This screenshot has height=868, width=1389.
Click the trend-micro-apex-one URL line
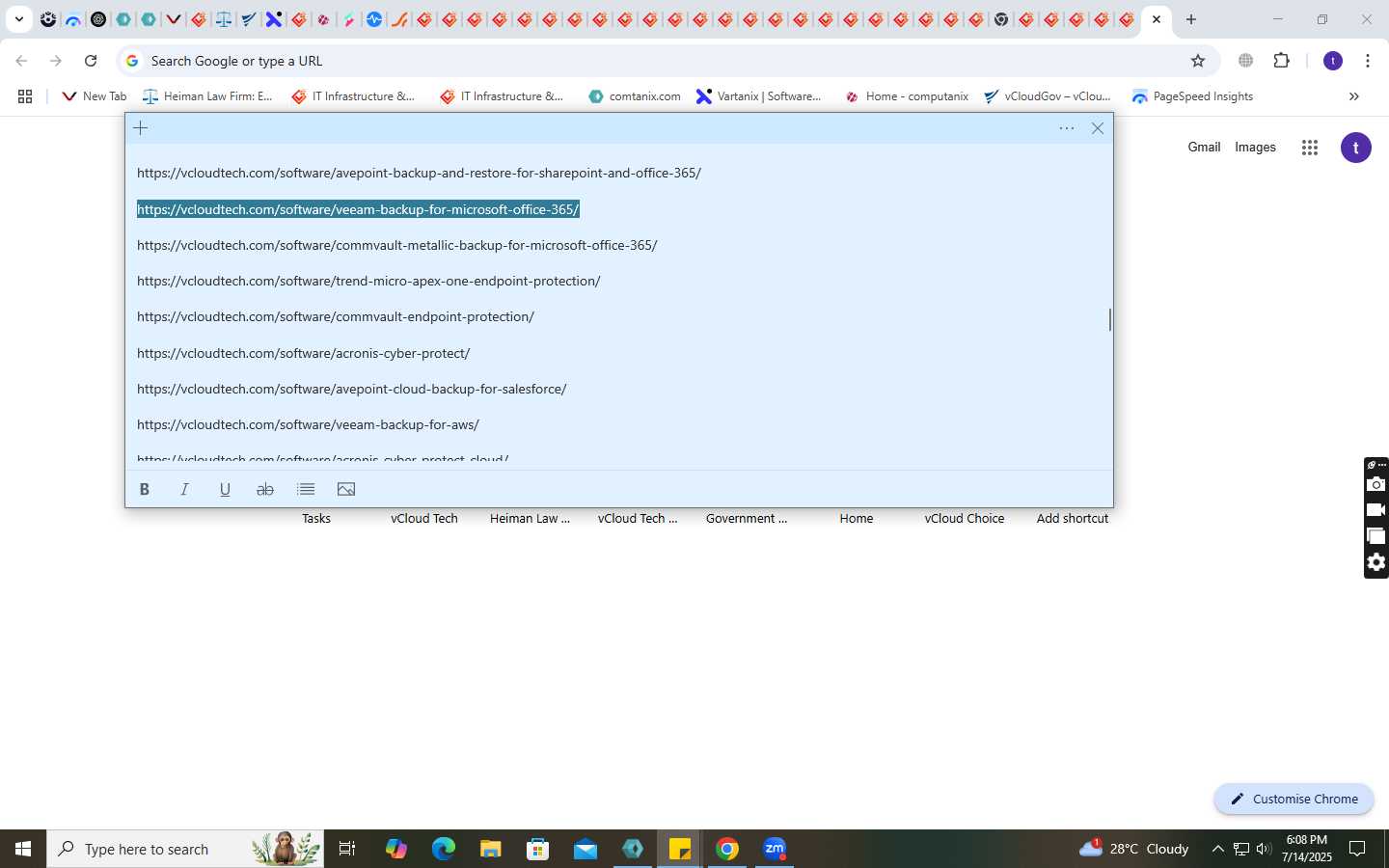tap(368, 282)
